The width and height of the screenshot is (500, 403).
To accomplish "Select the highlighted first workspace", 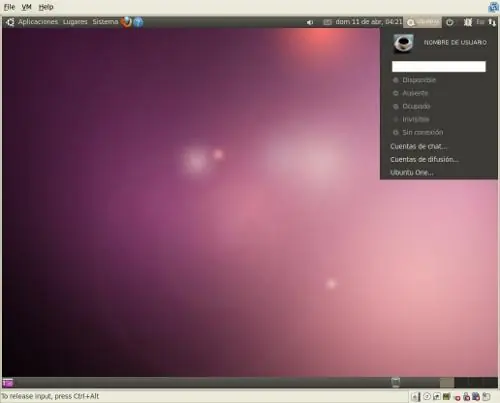I will 447,382.
